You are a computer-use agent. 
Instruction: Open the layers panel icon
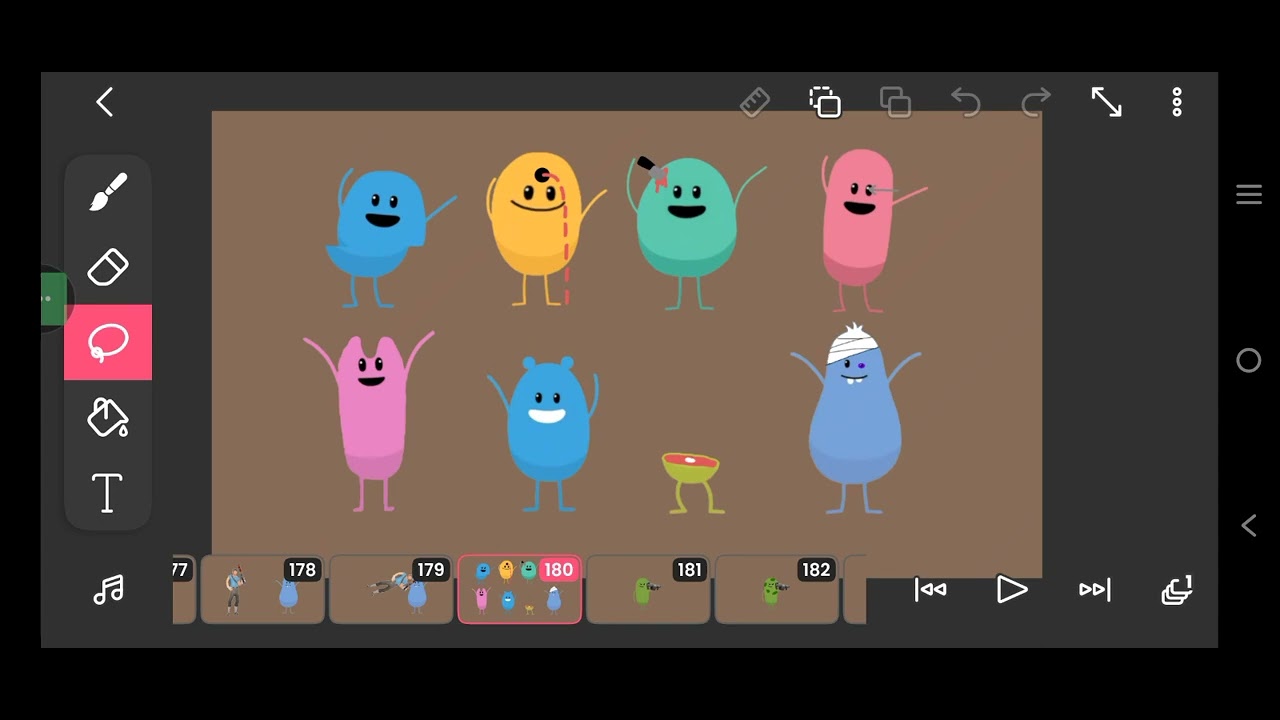coord(1177,590)
